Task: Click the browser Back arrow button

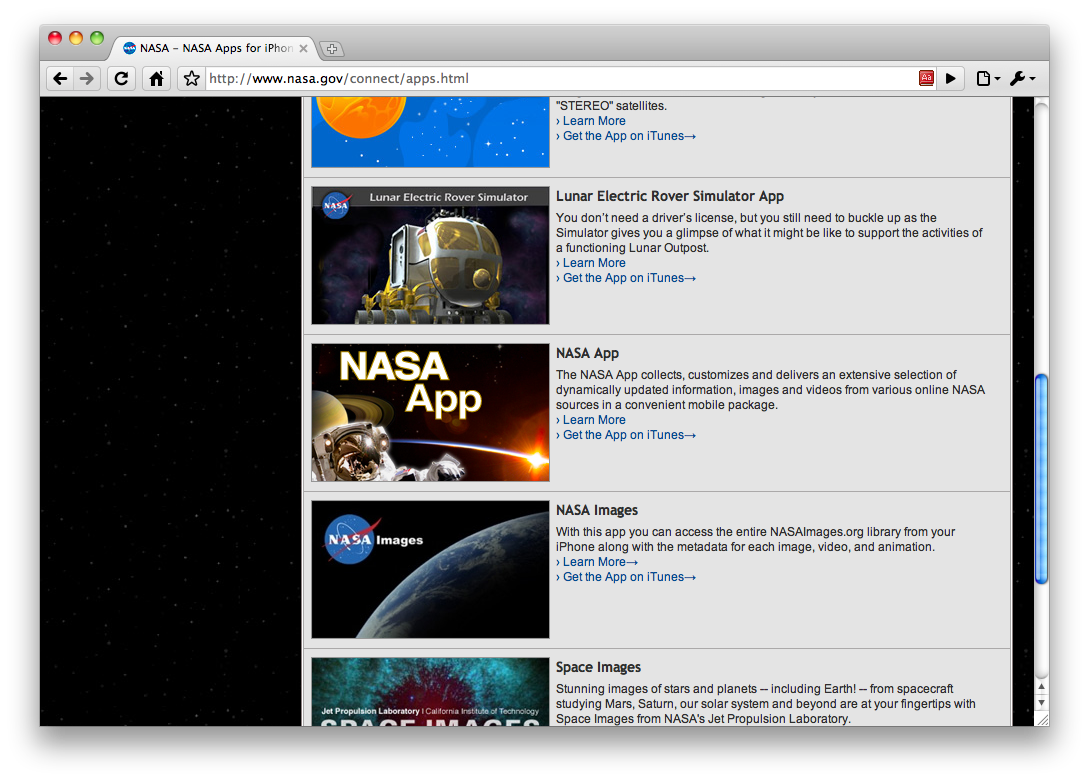Action: click(60, 78)
